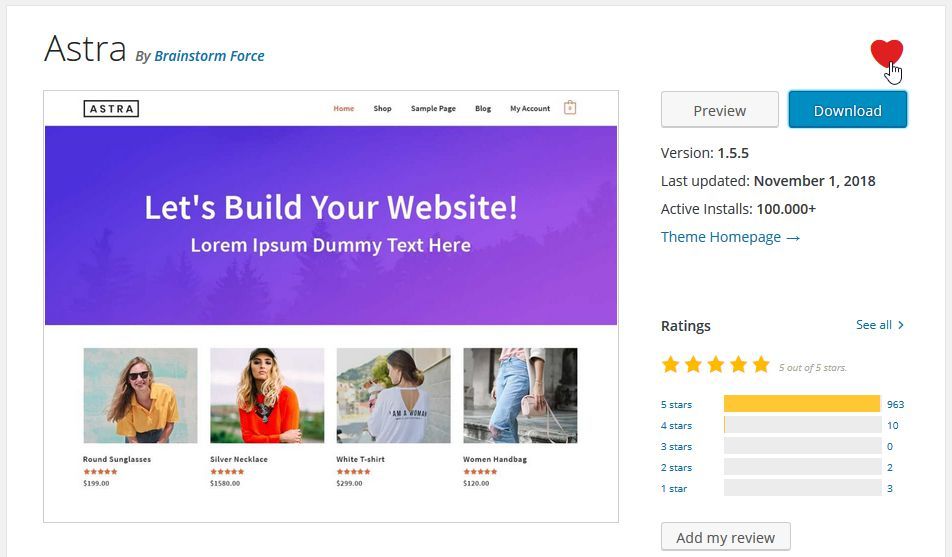
Task: Click the five-star rating stars
Action: click(715, 365)
